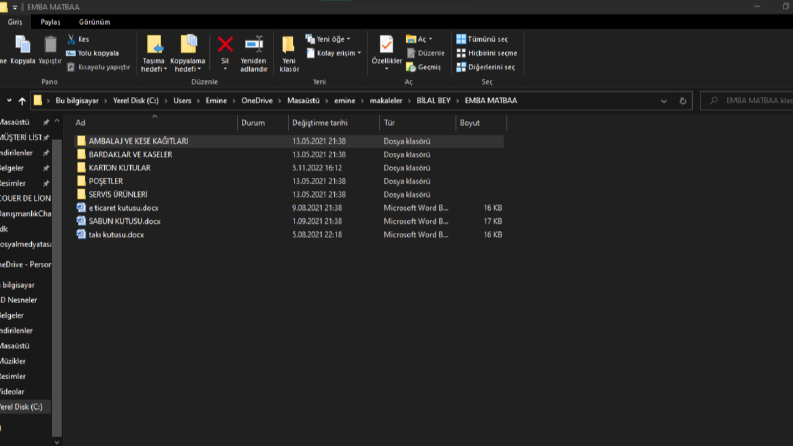This screenshot has width=793, height=446.
Task: Click Bu bilgisayar in address path
Action: click(77, 101)
